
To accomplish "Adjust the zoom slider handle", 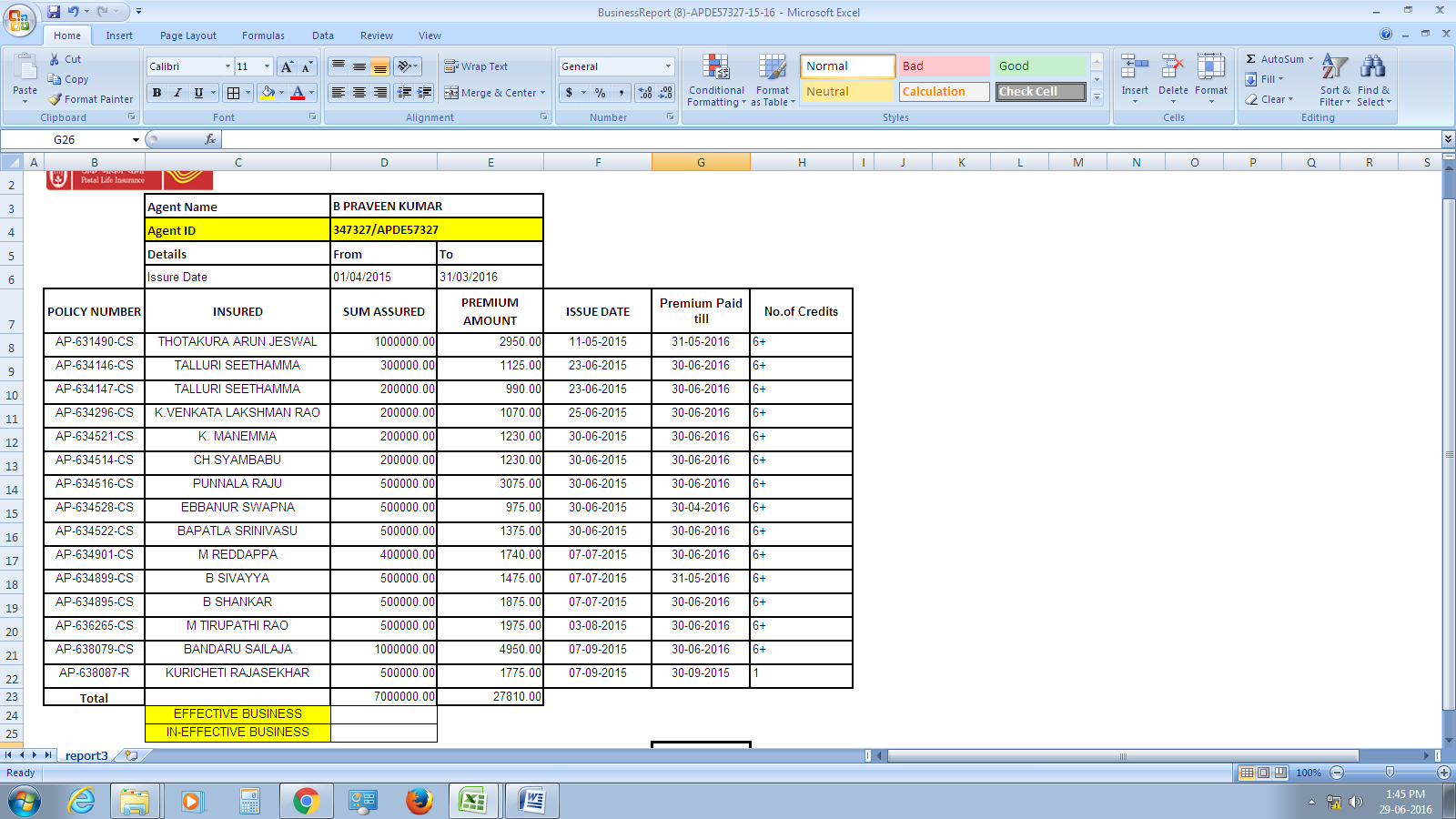I will (x=1390, y=772).
